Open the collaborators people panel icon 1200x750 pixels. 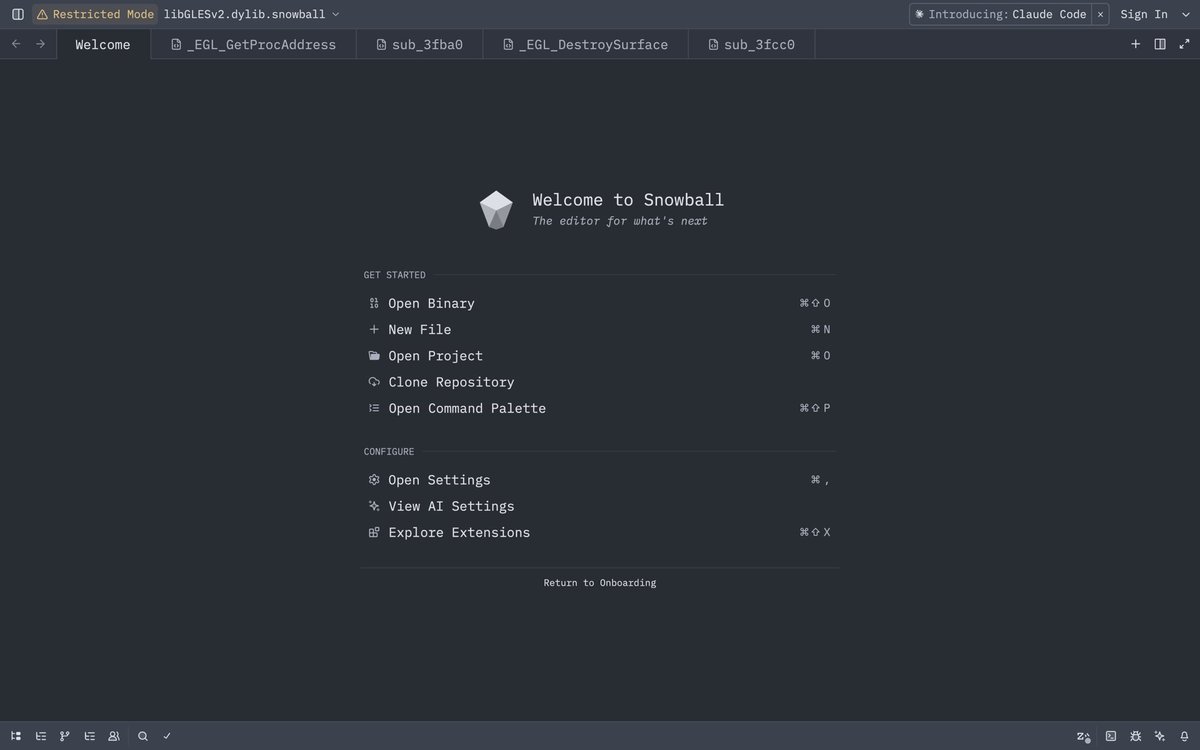(x=114, y=736)
